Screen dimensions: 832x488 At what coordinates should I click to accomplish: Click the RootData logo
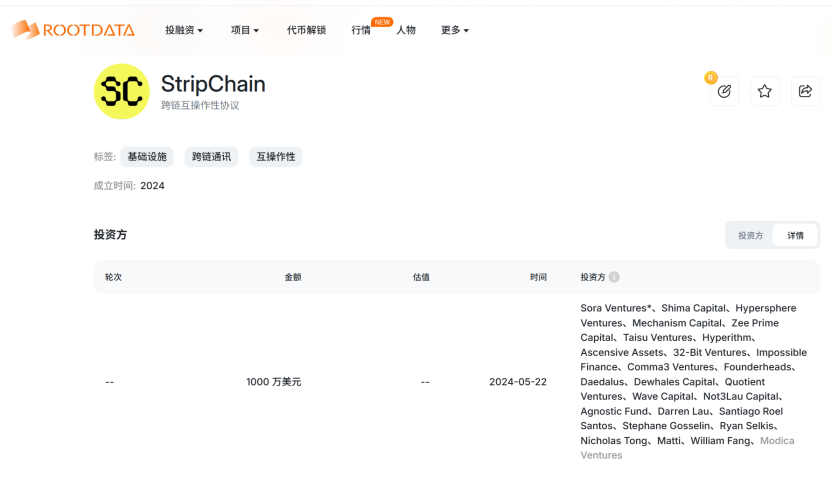coord(73,30)
